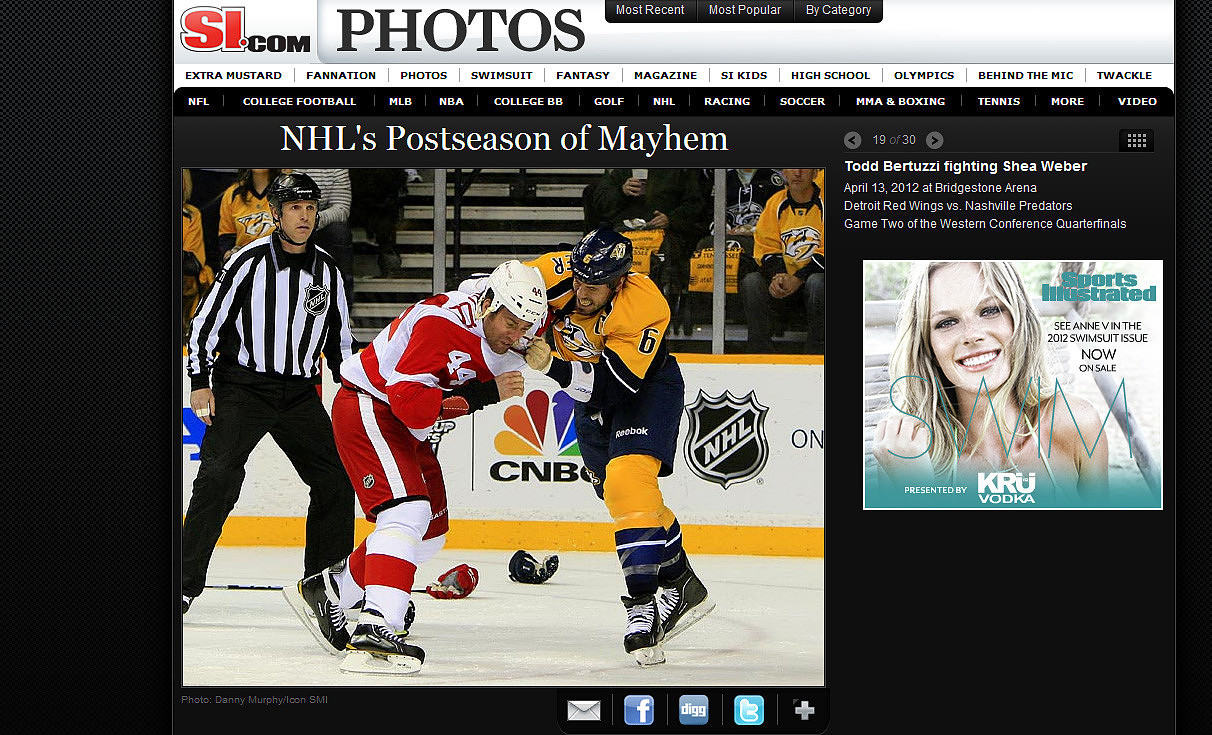This screenshot has height=735, width=1212.
Task: Open the More menu in sports bar
Action: 1067,101
